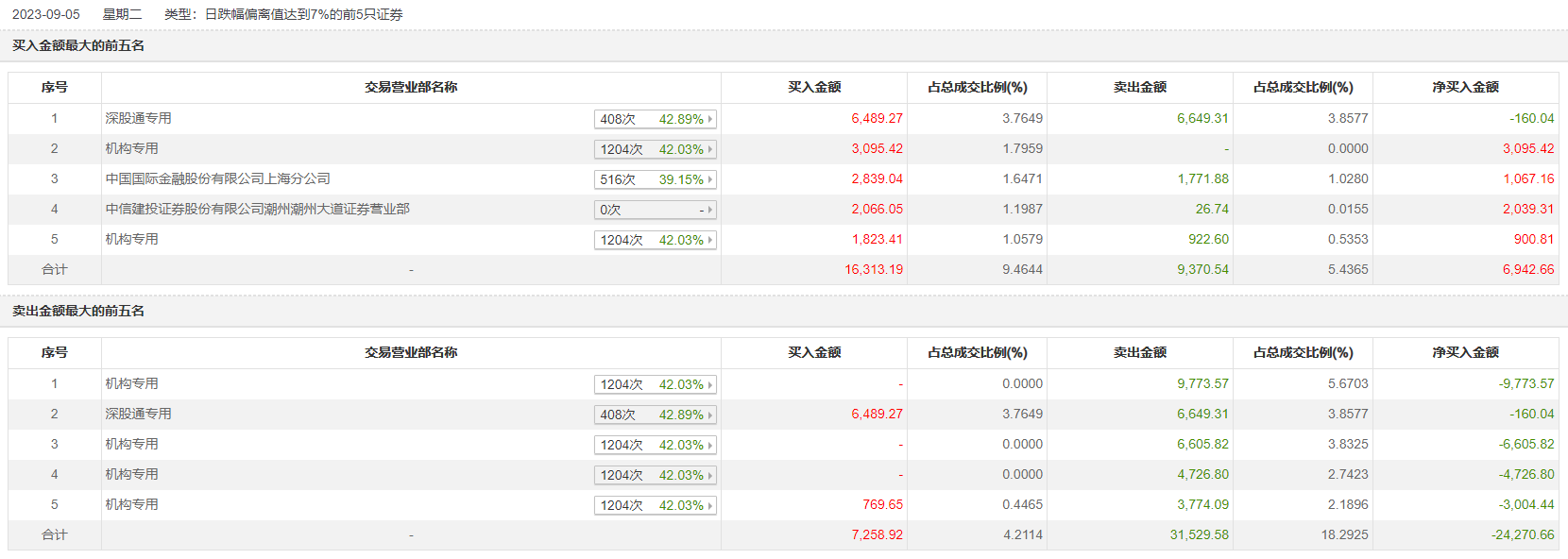Click arrow on sell row 5 1204次 box
Viewport: 1568px width, 559px height.
[x=710, y=505]
